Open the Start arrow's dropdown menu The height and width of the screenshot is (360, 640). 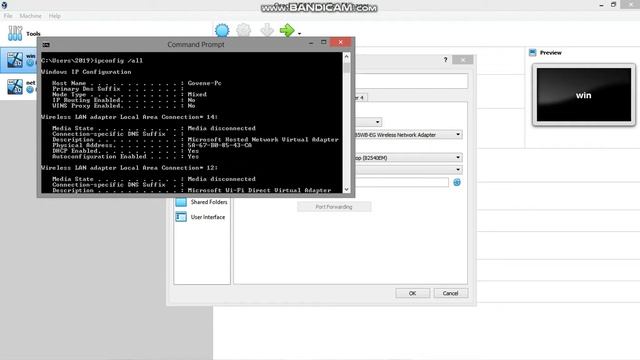pos(299,33)
